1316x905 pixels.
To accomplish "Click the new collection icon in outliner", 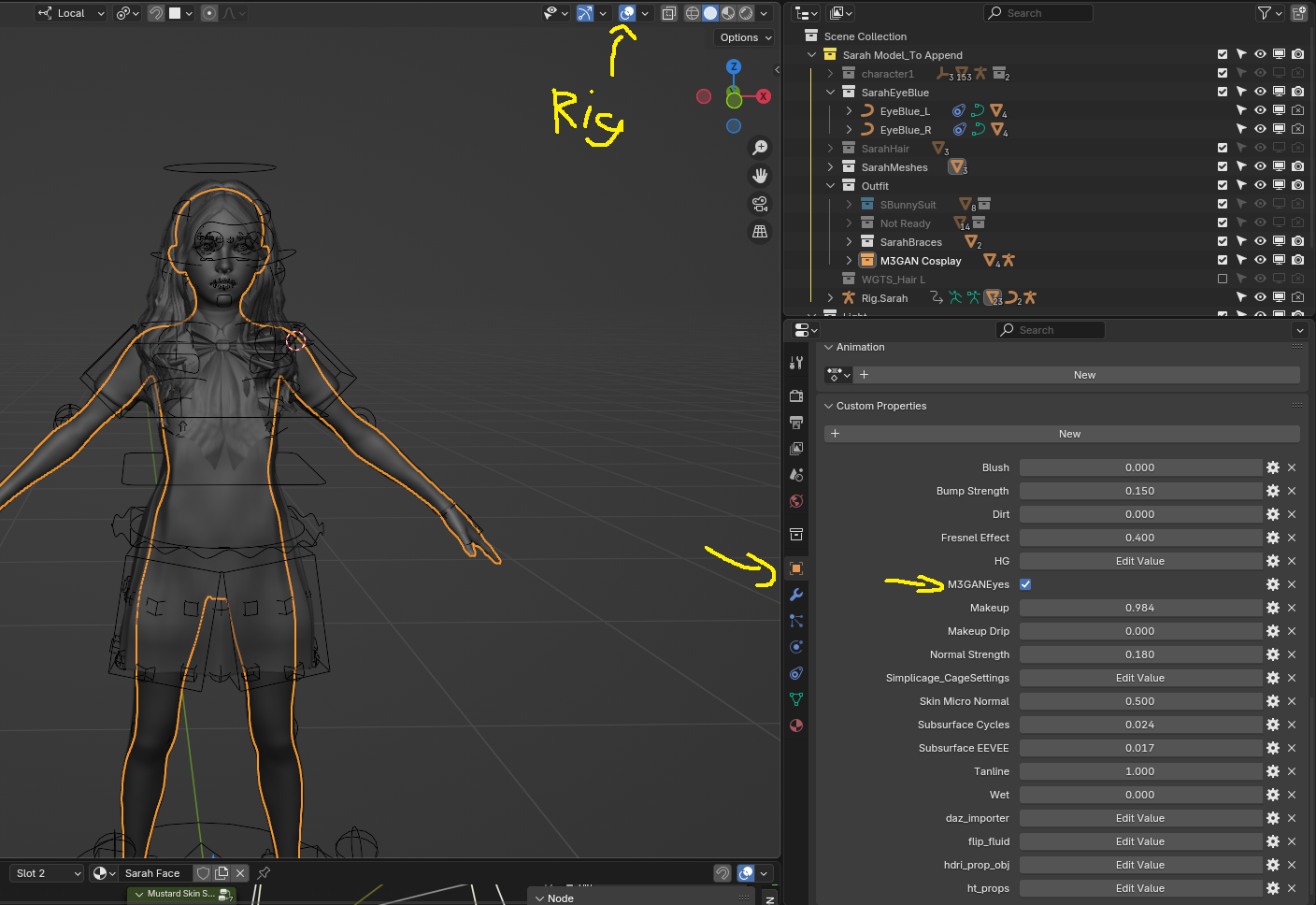I will pos(1299,13).
